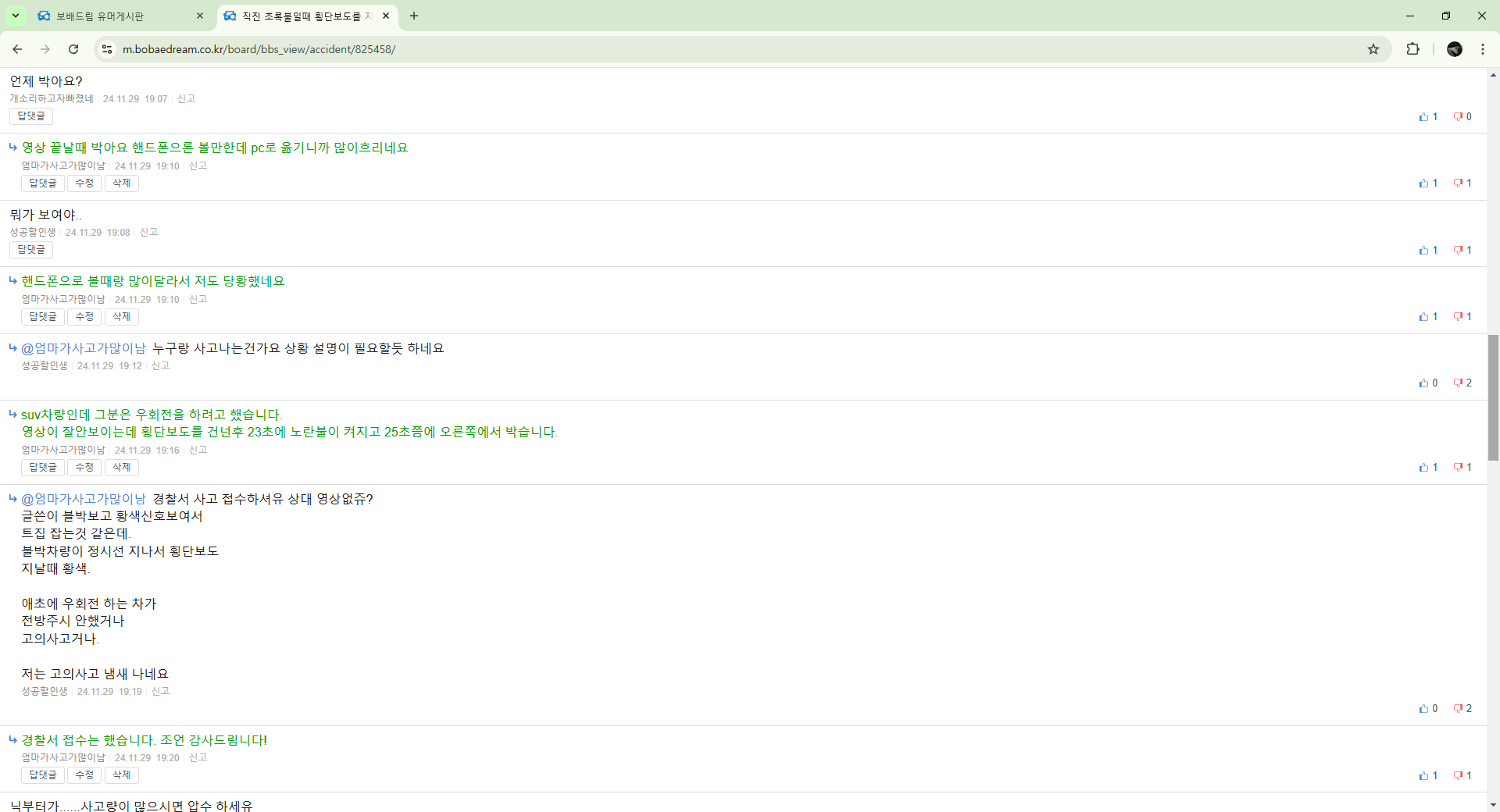Click 답댓글 under 영상 끝날때 박아요 reply
The image size is (1500, 812).
[x=43, y=183]
